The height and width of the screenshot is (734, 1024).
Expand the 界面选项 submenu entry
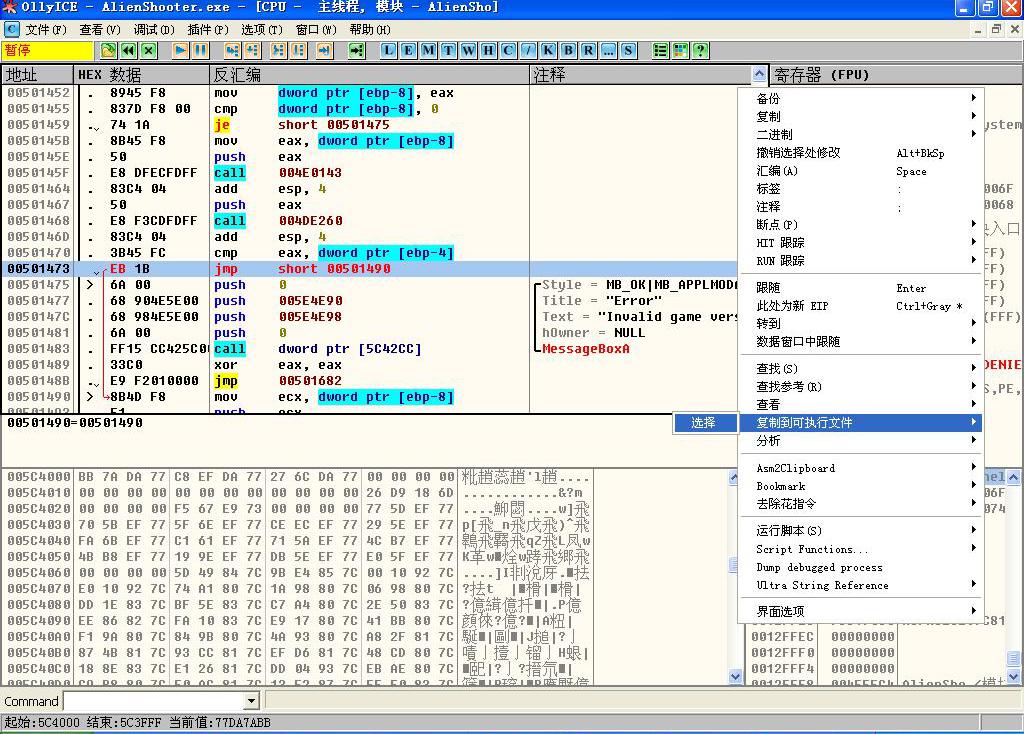[x=860, y=612]
